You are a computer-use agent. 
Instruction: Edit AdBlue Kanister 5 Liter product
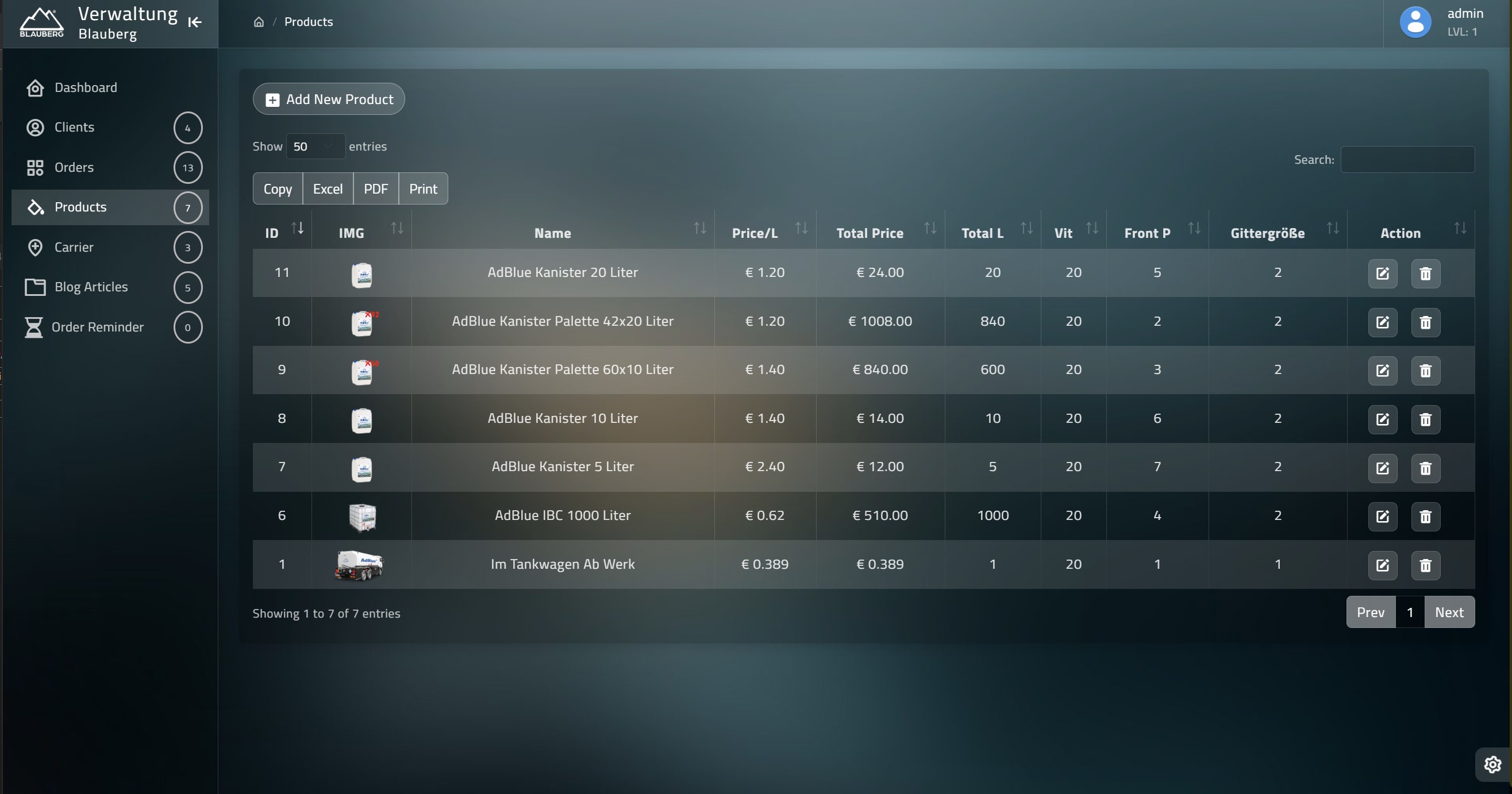pos(1382,468)
